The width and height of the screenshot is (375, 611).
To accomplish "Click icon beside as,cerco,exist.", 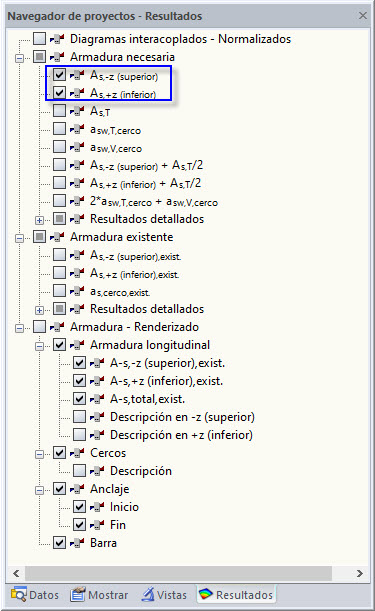I will (77, 291).
